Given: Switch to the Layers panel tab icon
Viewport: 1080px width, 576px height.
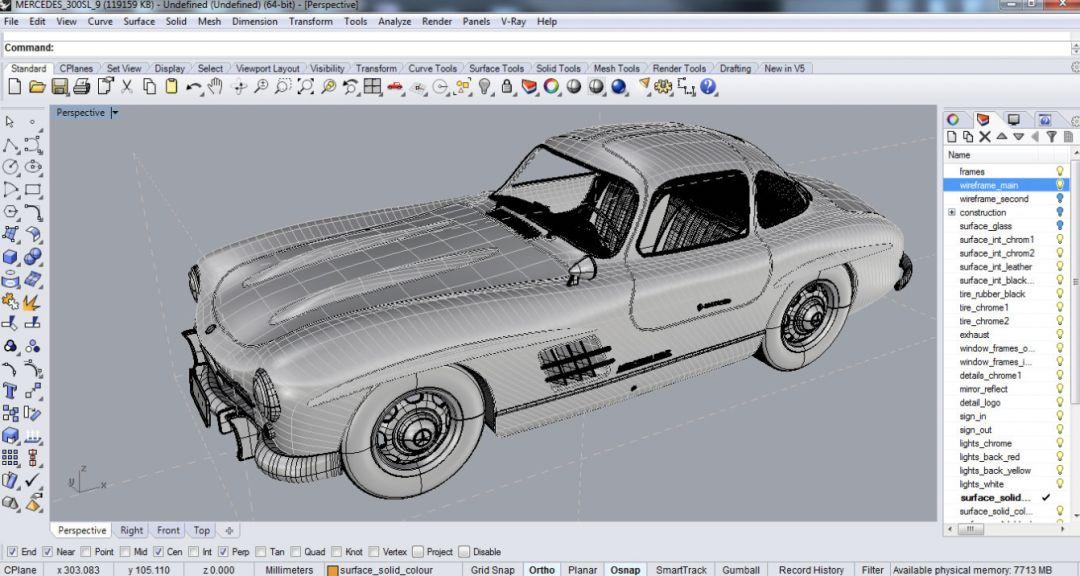Looking at the screenshot, I should (x=983, y=120).
